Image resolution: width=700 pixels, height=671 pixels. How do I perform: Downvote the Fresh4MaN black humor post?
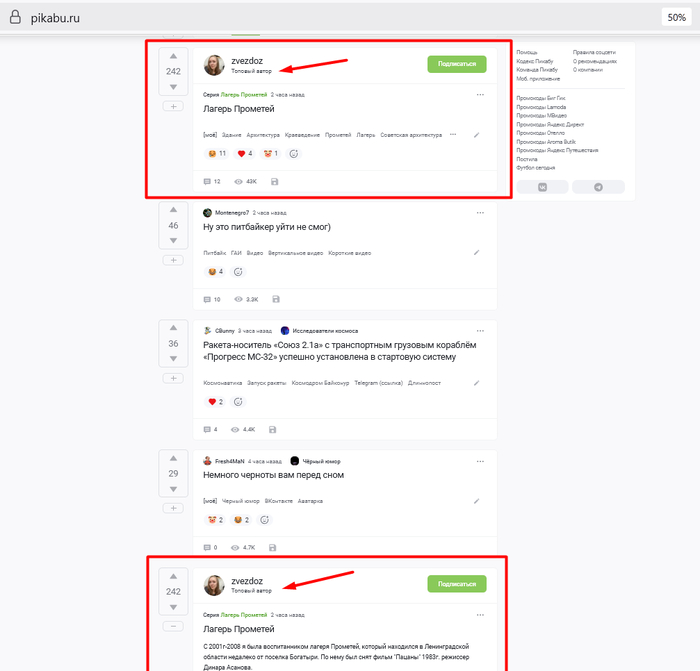click(173, 489)
